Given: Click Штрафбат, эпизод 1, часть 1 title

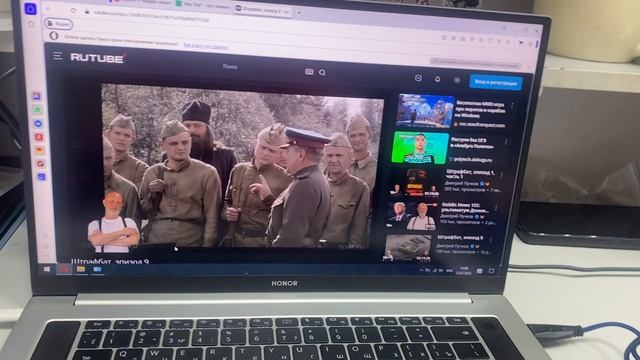Looking at the screenshot, I should point(470,175).
